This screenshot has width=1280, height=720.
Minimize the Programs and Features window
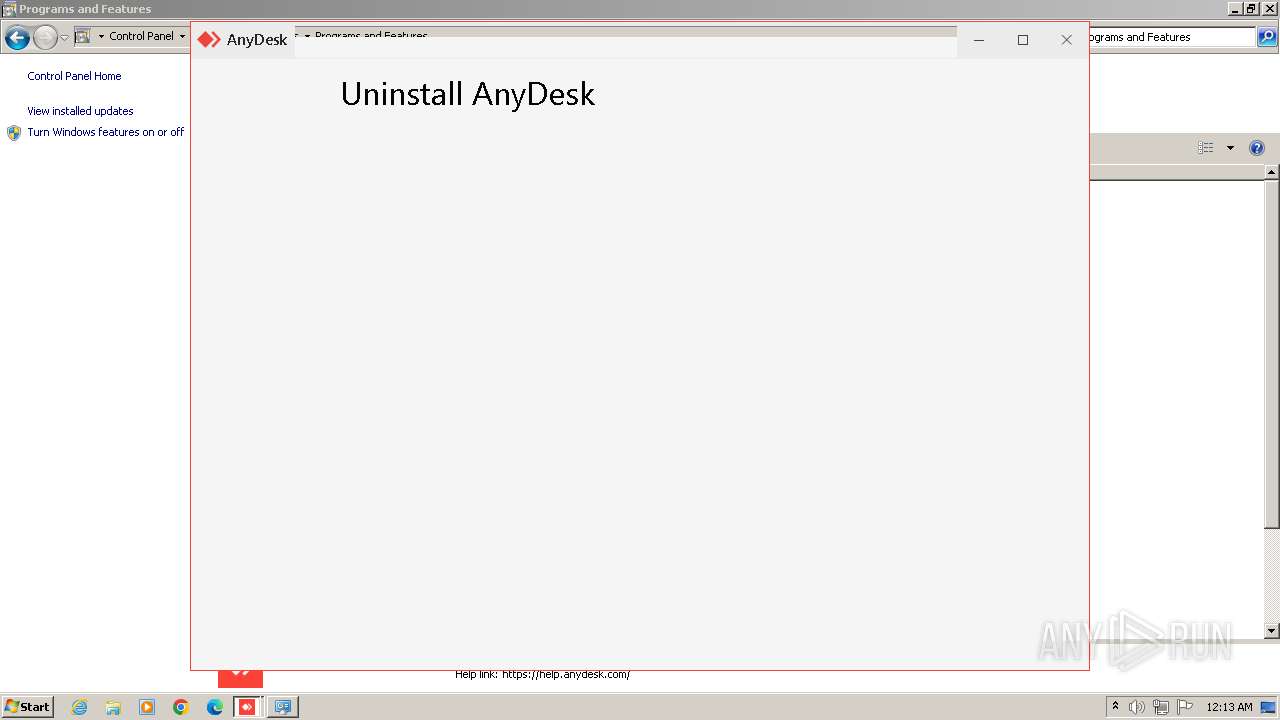(1236, 9)
